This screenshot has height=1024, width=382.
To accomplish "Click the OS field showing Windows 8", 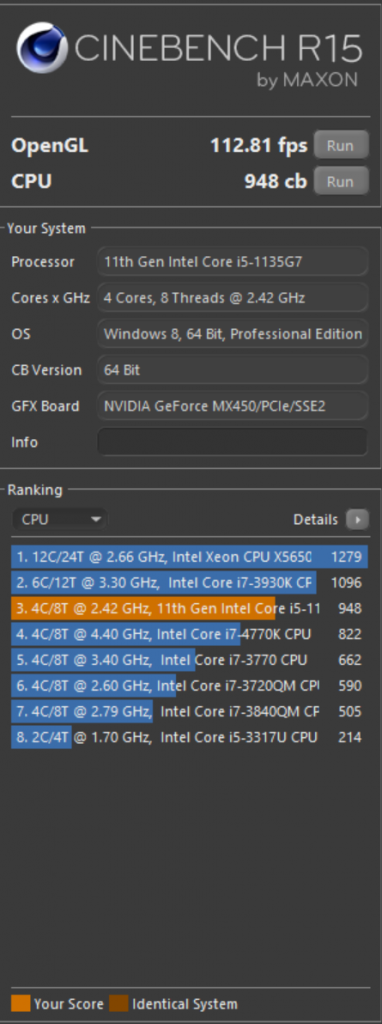I will pos(232,334).
